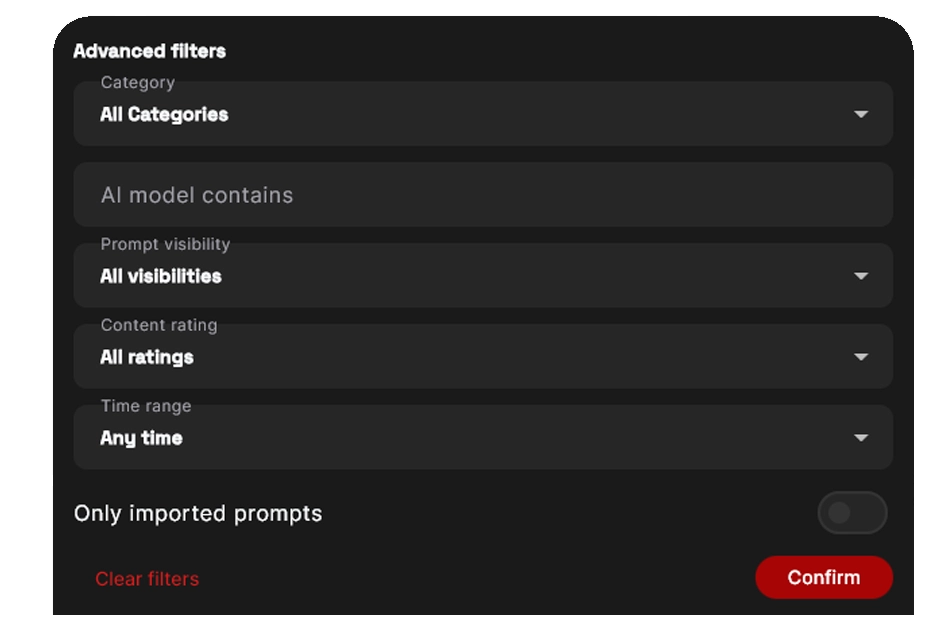Click the Time range field label
939x639 pixels.
[146, 406]
